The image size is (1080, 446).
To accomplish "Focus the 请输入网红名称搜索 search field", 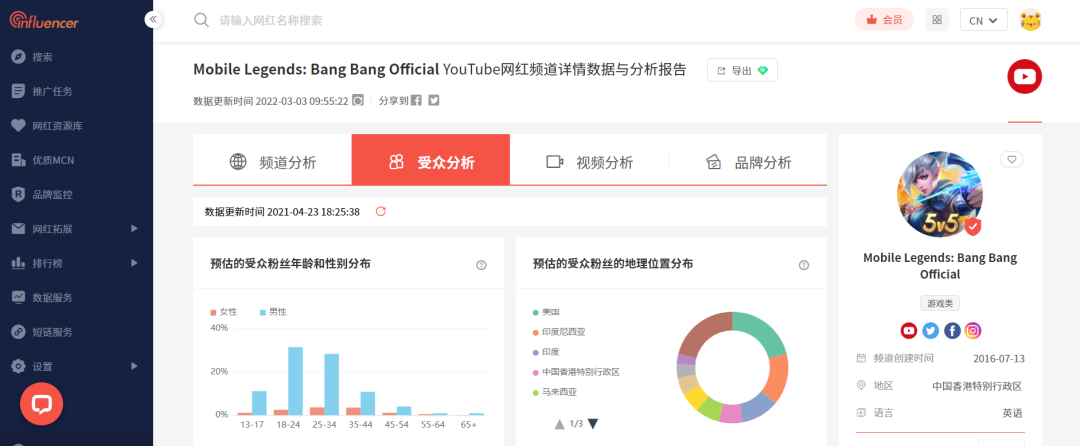I will coord(271,21).
